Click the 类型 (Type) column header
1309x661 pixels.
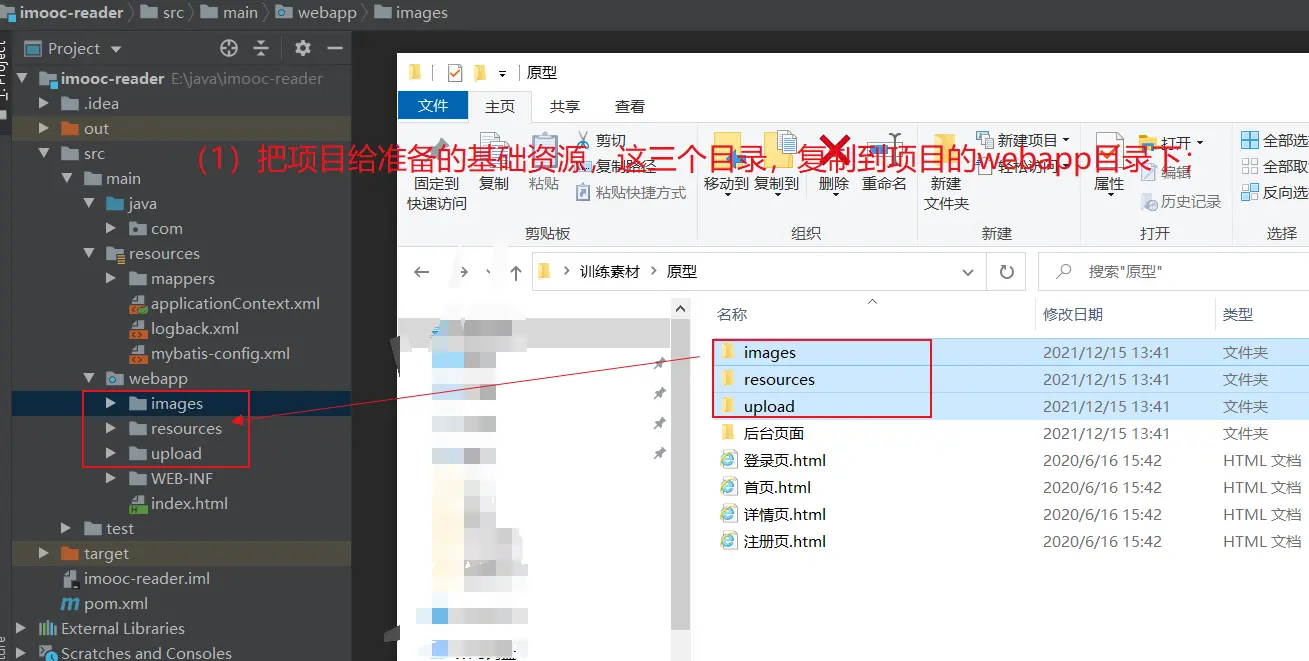point(1238,314)
